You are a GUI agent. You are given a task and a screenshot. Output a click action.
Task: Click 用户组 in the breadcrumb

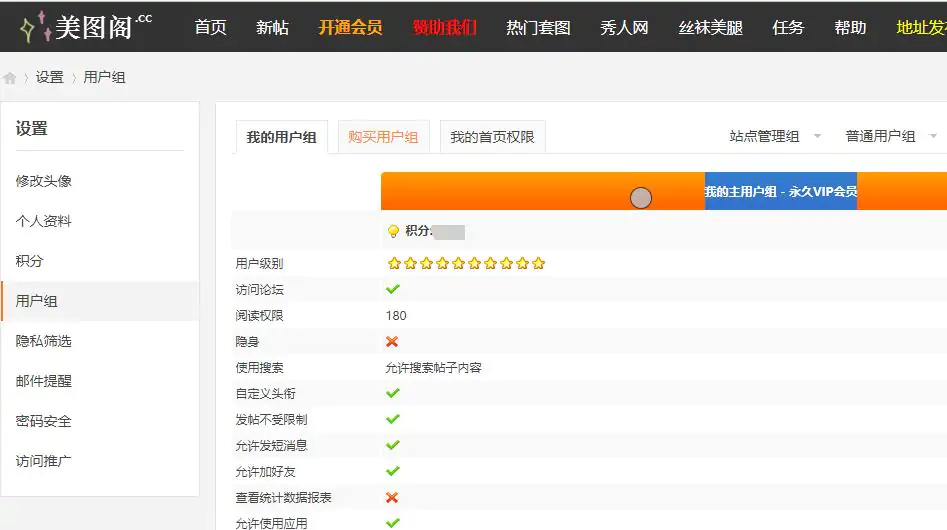point(104,77)
